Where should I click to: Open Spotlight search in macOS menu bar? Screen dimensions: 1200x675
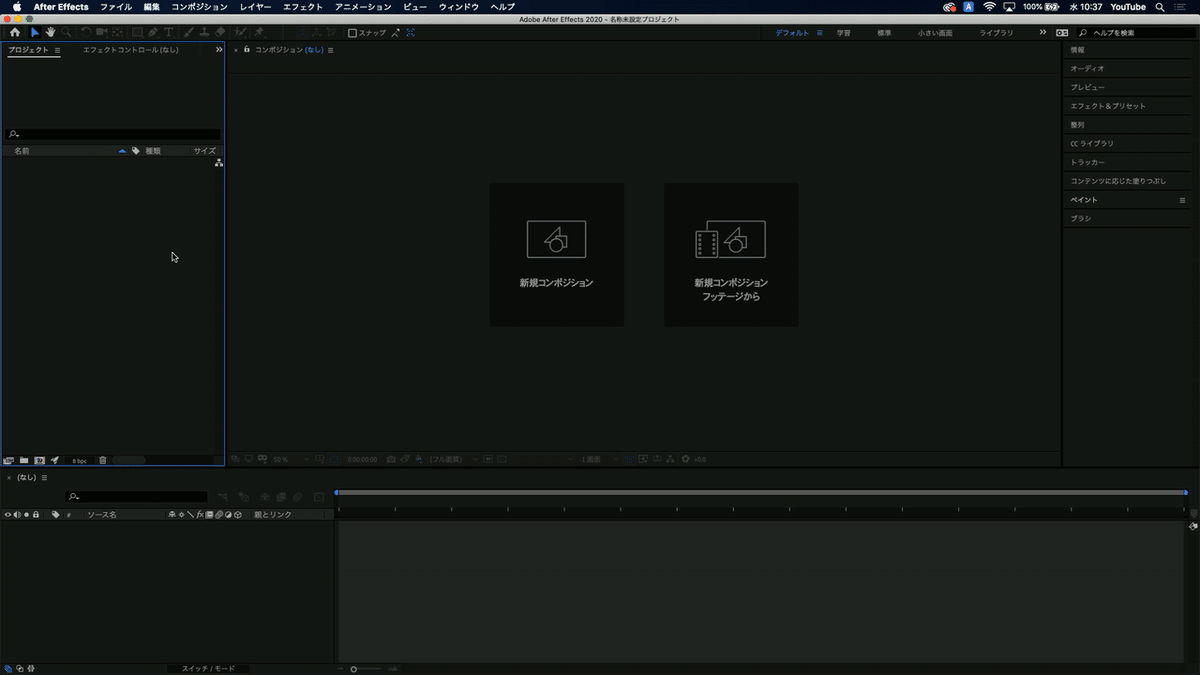tap(1160, 7)
